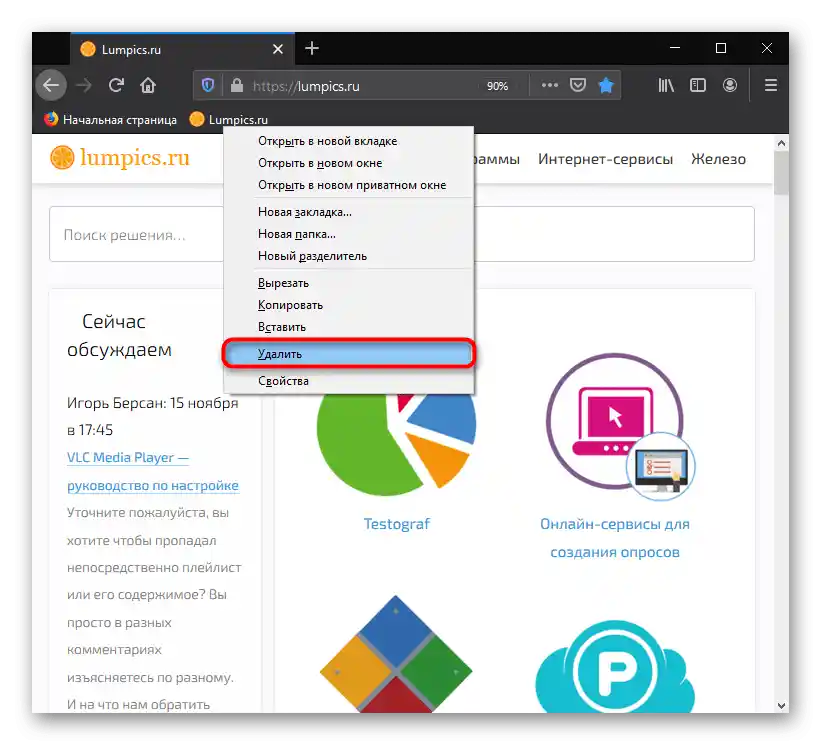Open the "VLC Media Player" article link
821x745 pixels.
coord(127,457)
